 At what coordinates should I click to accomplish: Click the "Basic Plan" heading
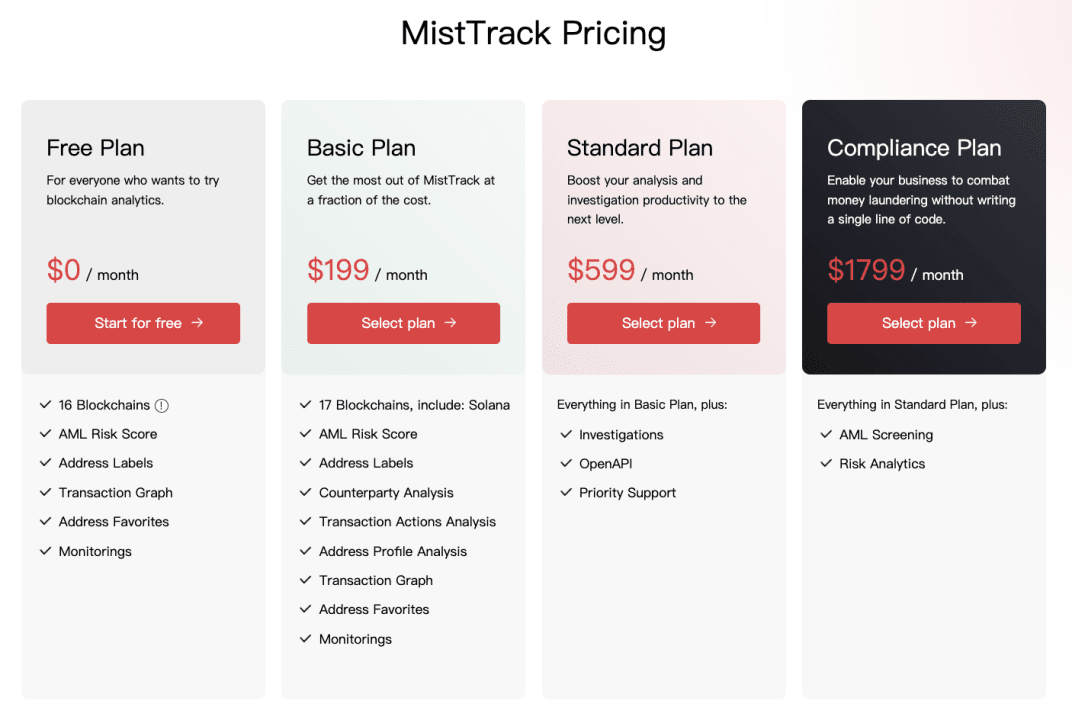361,147
